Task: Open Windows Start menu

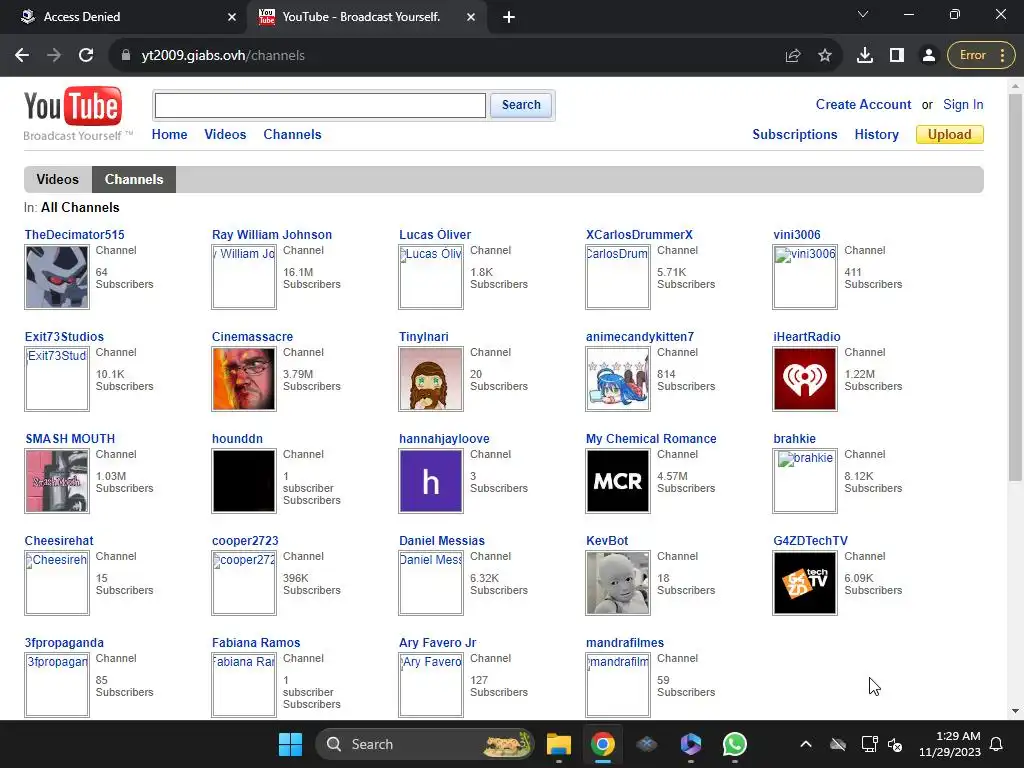Action: coord(290,744)
